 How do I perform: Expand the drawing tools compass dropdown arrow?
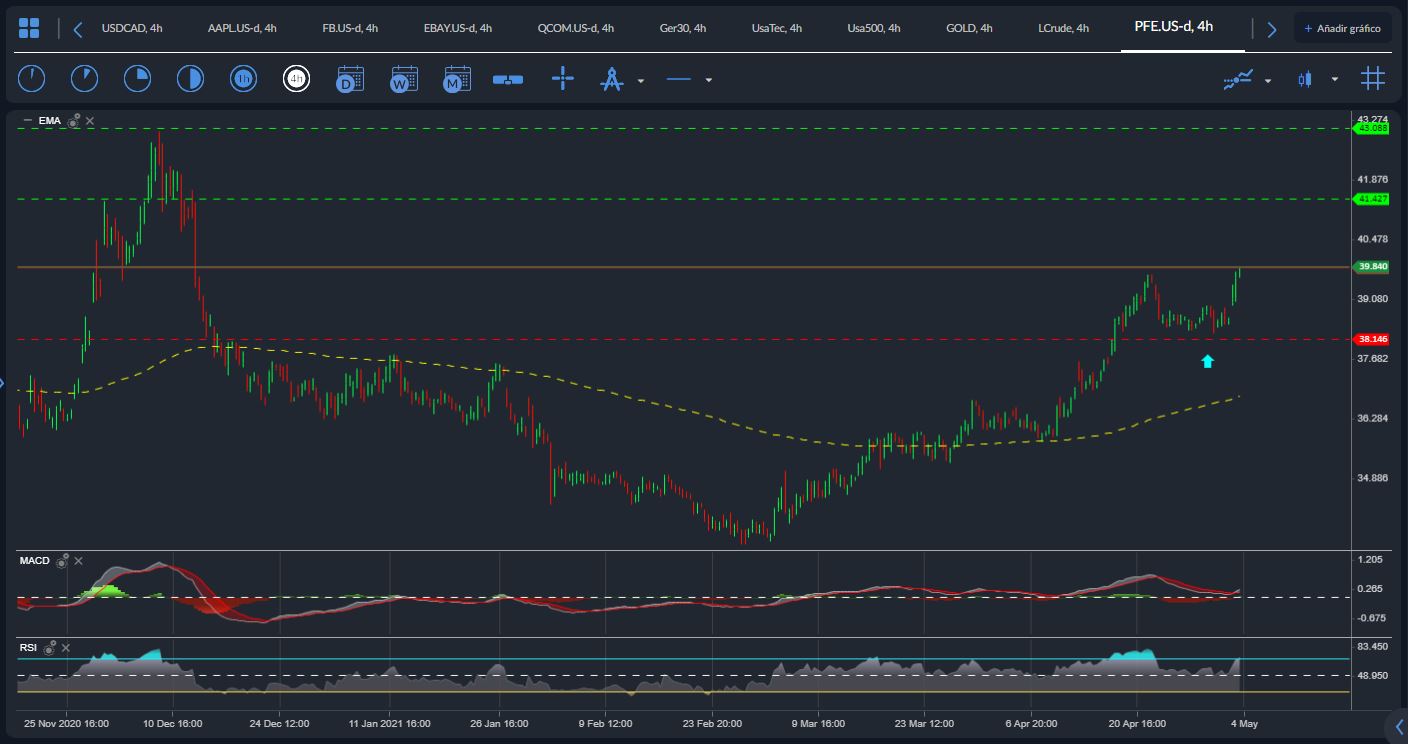point(641,80)
